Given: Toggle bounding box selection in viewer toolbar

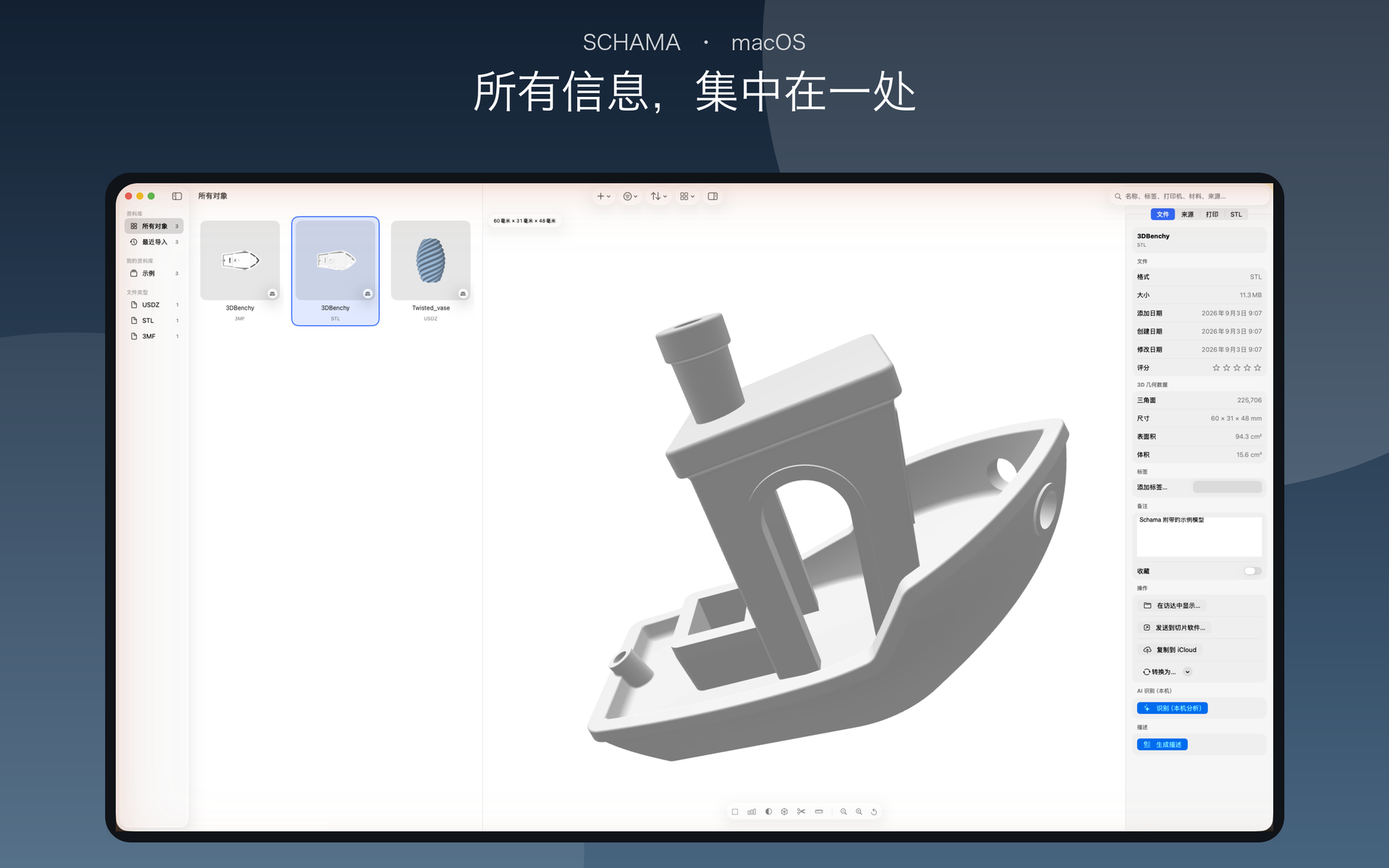Looking at the screenshot, I should click(x=735, y=812).
